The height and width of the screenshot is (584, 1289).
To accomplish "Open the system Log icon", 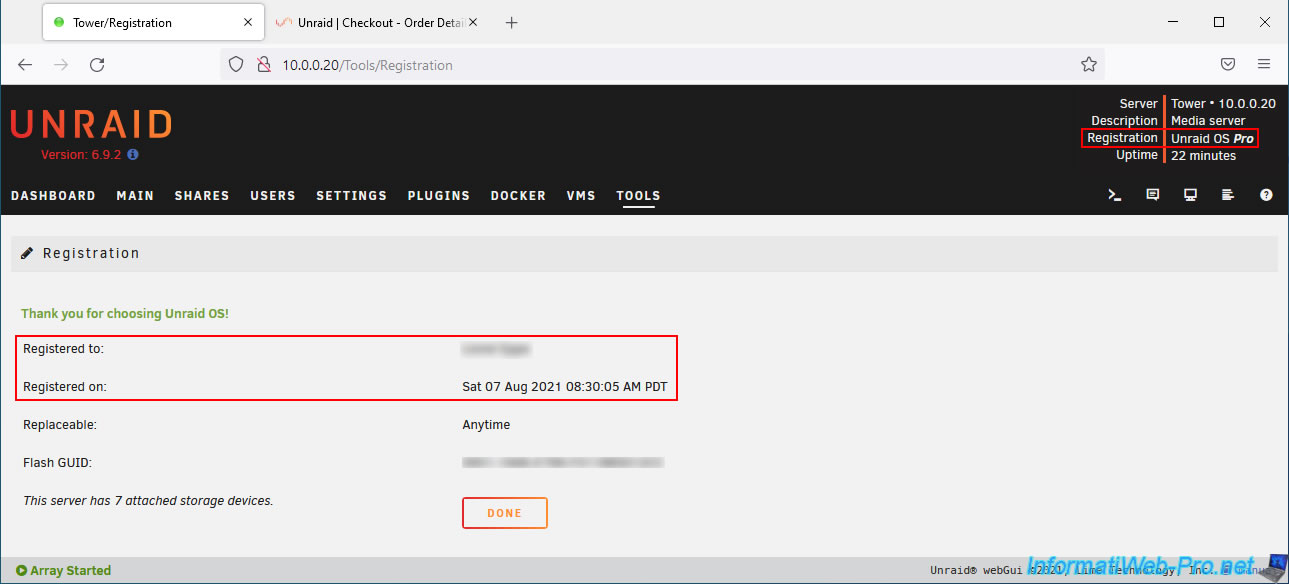I will pos(1228,195).
